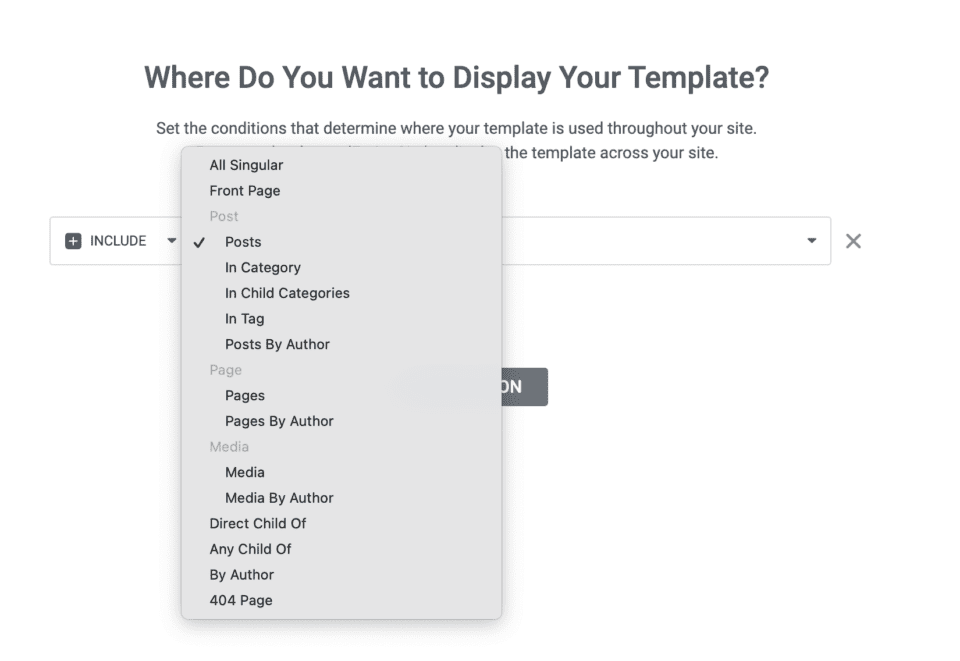
Task: Select Pages from the dropdown list
Action: tap(245, 395)
